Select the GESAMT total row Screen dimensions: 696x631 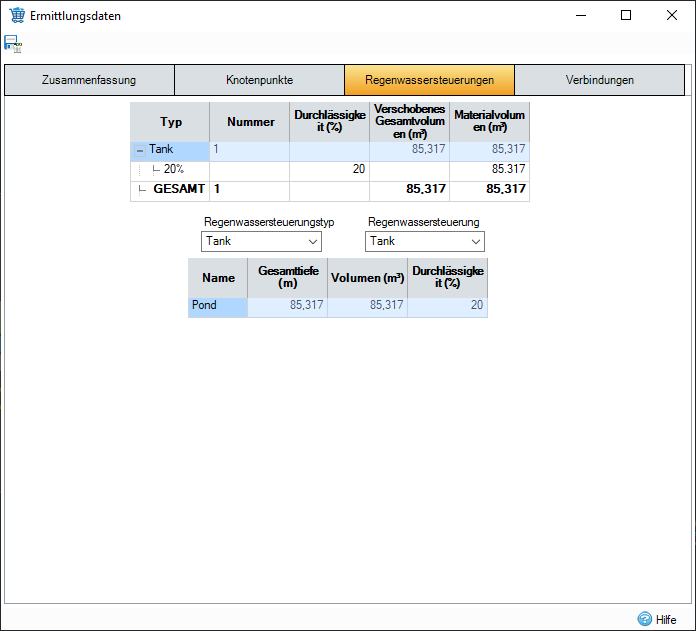point(330,191)
